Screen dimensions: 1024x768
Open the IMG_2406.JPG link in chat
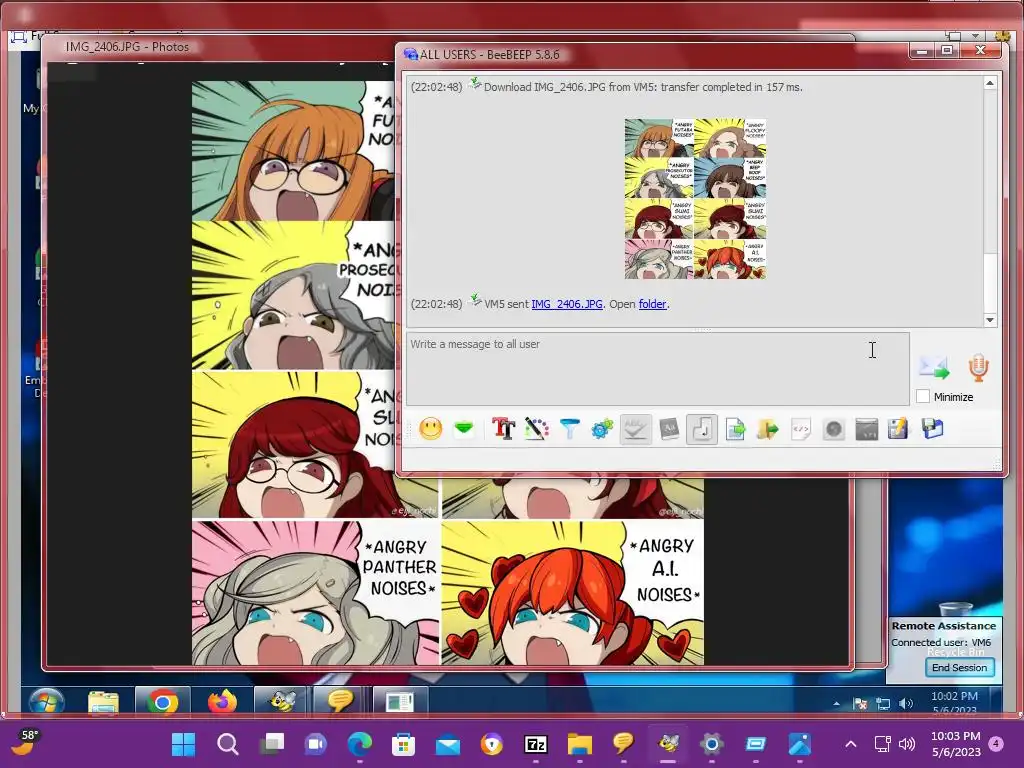point(567,304)
